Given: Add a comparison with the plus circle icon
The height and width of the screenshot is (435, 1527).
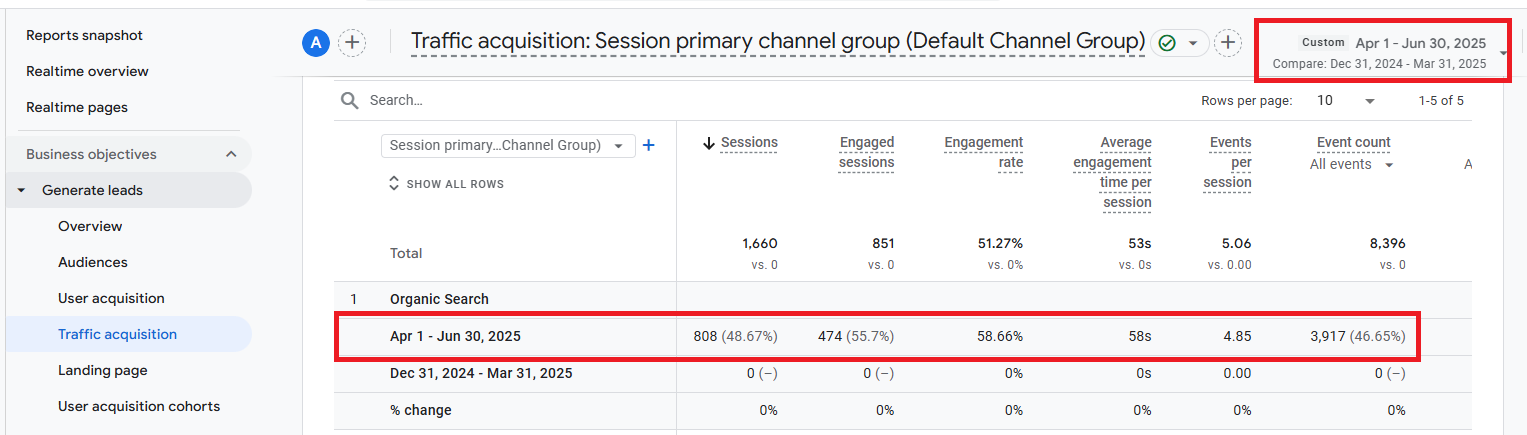Looking at the screenshot, I should point(352,42).
